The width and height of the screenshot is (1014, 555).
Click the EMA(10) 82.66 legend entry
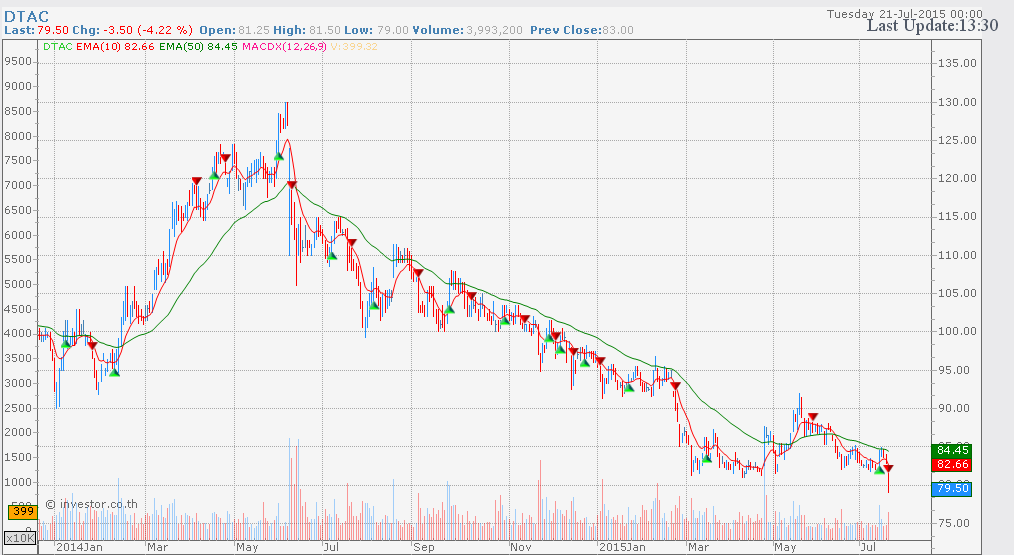(x=115, y=47)
